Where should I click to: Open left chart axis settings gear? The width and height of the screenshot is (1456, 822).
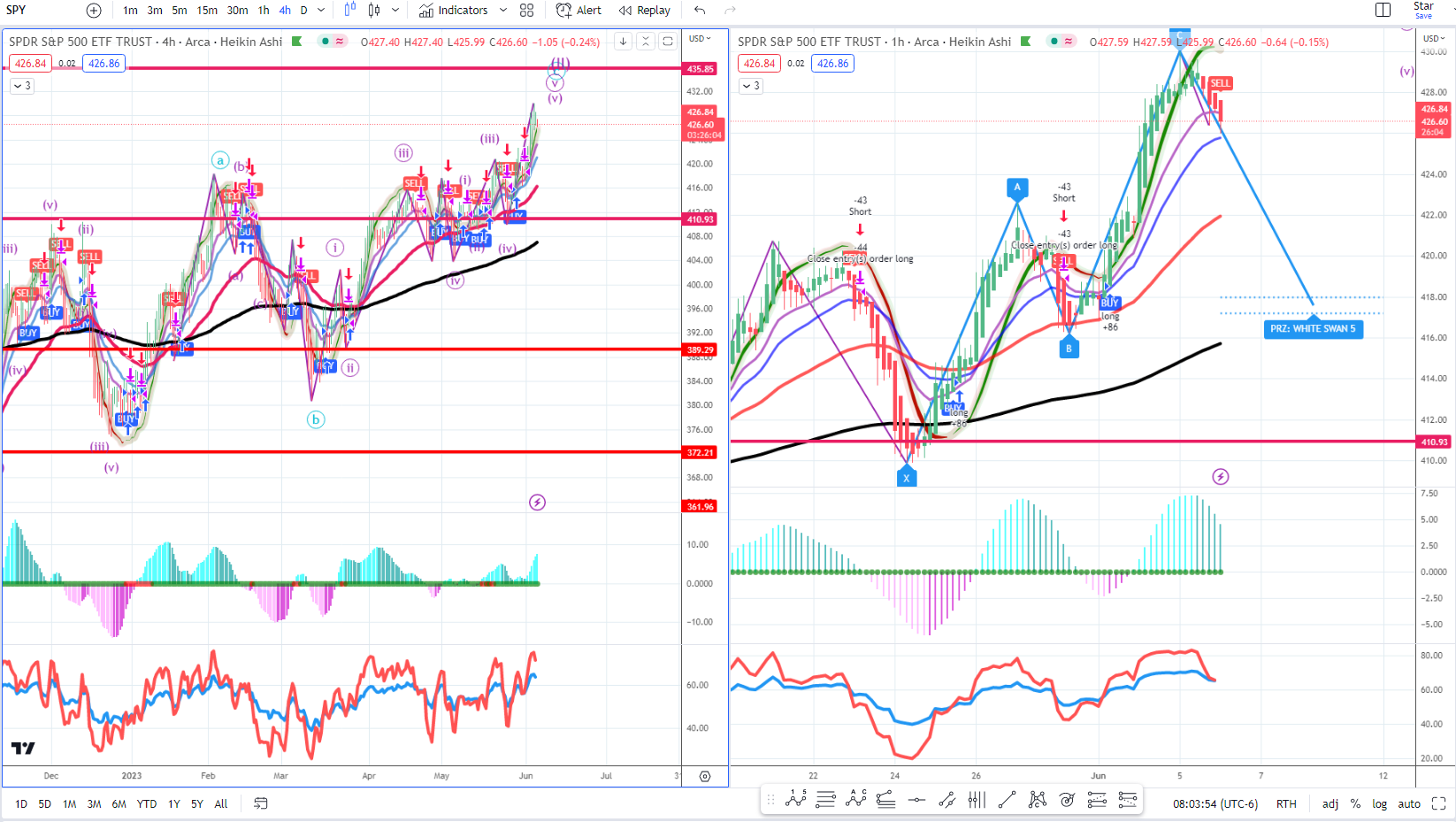coord(705,776)
